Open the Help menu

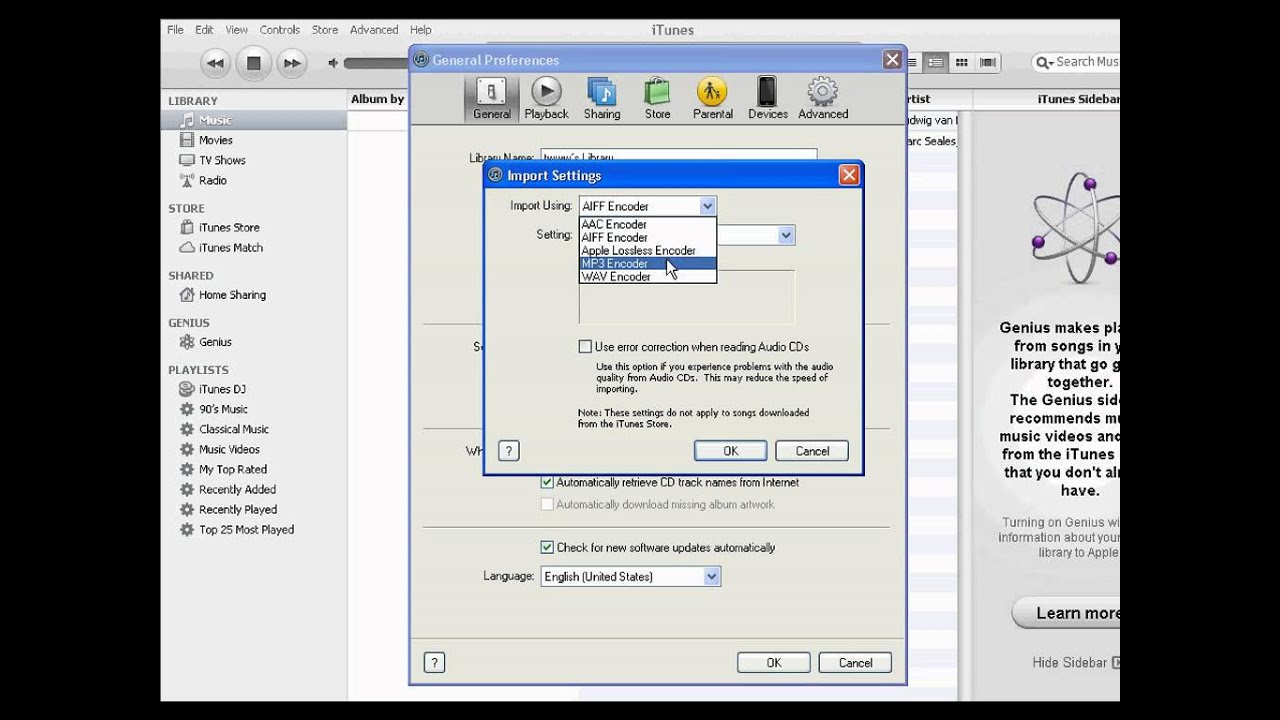pyautogui.click(x=420, y=30)
